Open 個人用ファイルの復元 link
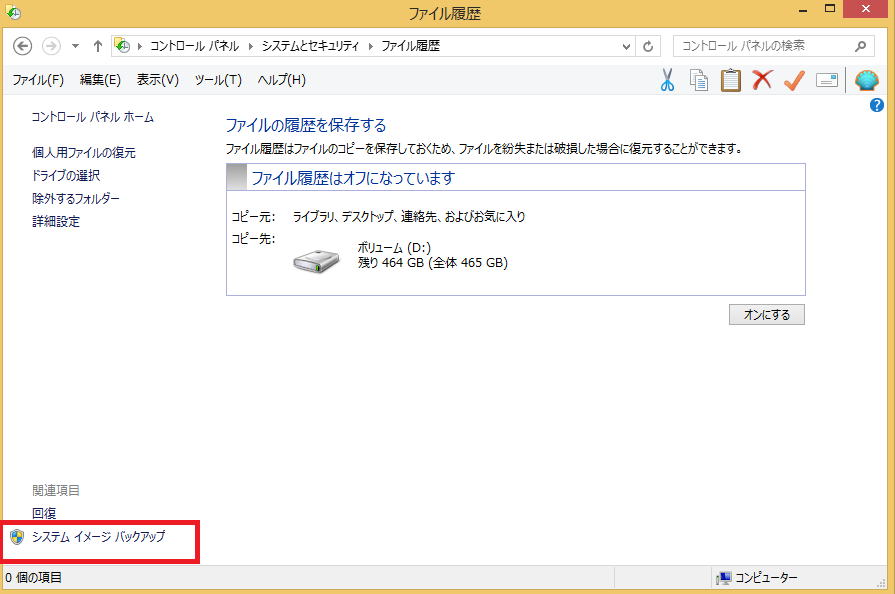The width and height of the screenshot is (895, 594). point(83,153)
